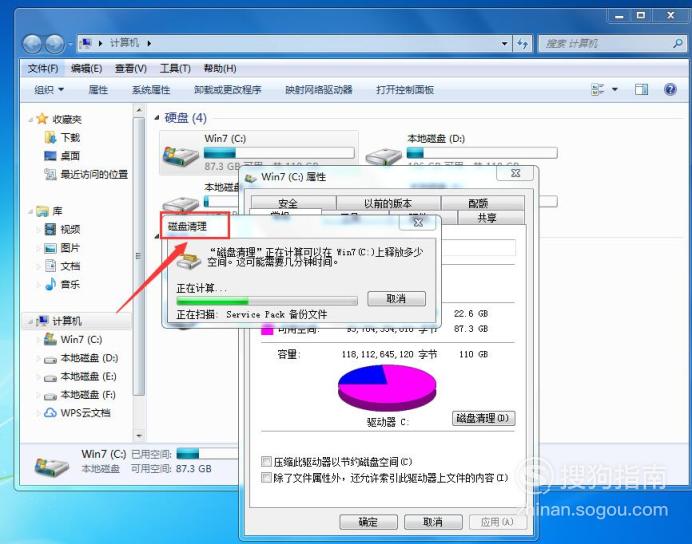692x544 pixels.
Task: Click the WPS云文档 cloud icon
Action: tap(50, 413)
